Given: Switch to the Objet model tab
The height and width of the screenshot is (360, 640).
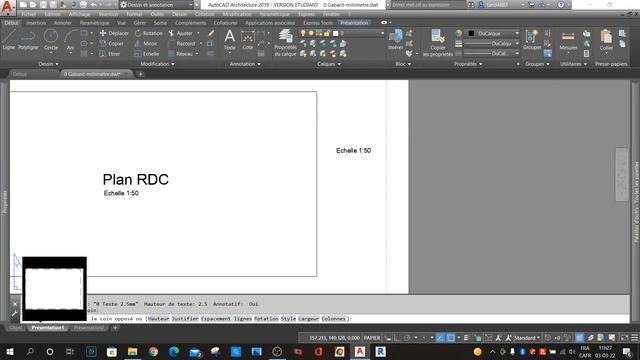Looking at the screenshot, I should pyautogui.click(x=16, y=328).
